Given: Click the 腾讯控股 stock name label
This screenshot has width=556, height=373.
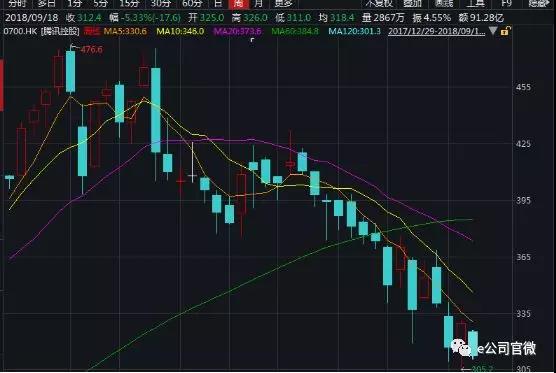Looking at the screenshot, I should click(60, 31).
